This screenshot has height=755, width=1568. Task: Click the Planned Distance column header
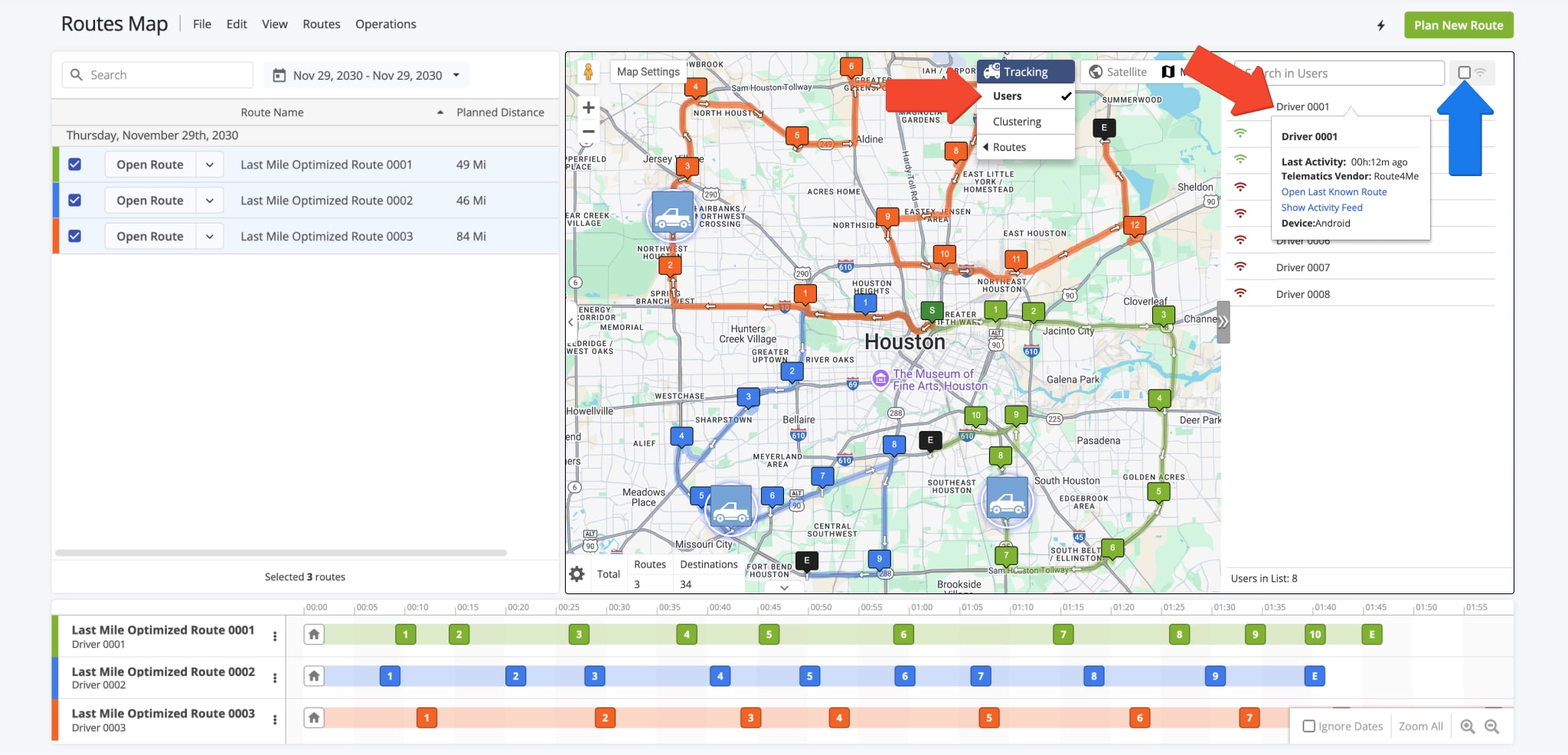tap(500, 113)
